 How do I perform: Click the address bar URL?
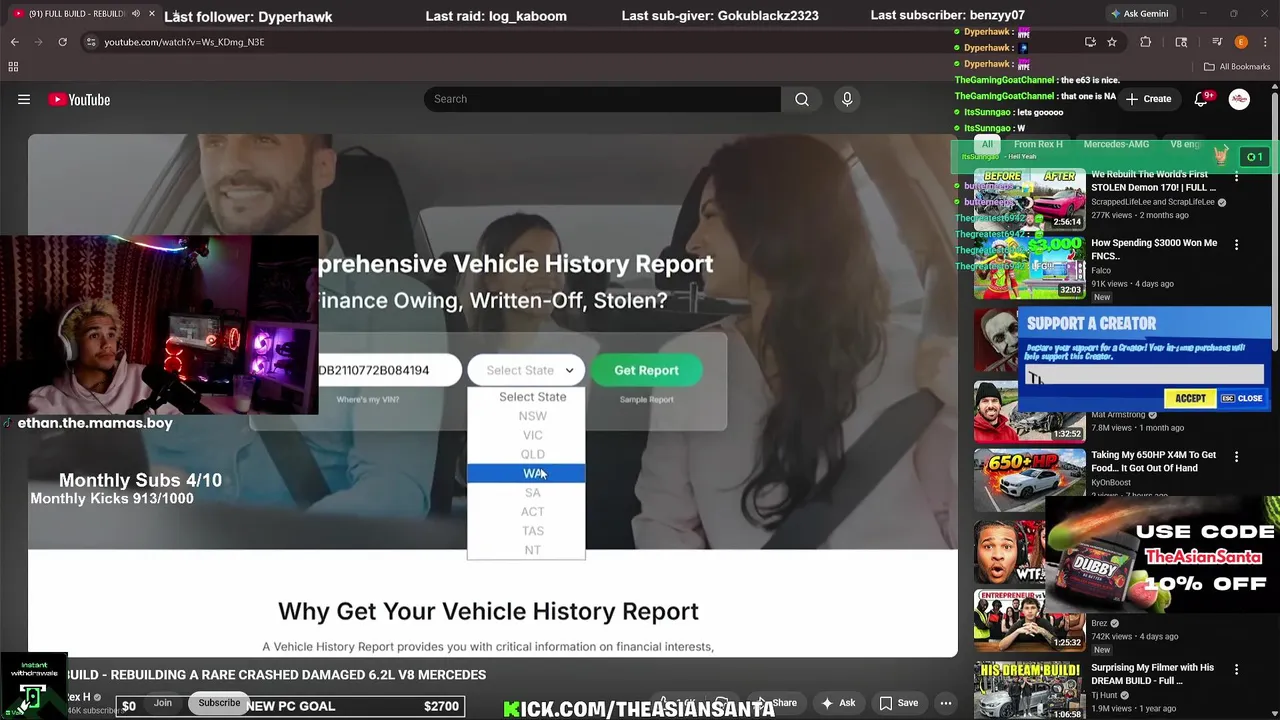pyautogui.click(x=184, y=42)
